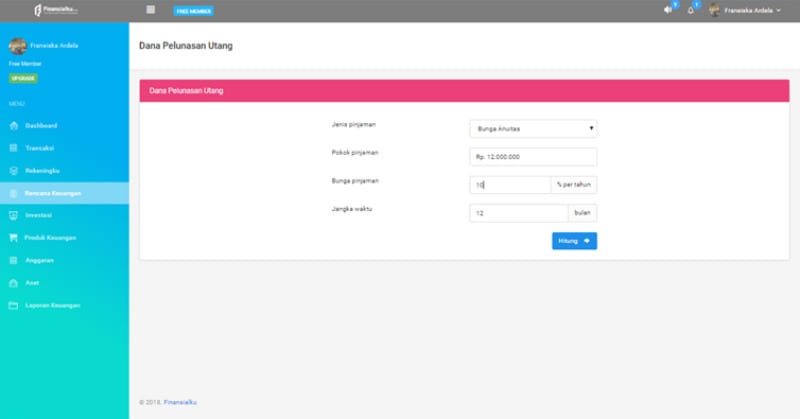Select the Investasi monitor icon
800x419 pixels.
(14, 215)
